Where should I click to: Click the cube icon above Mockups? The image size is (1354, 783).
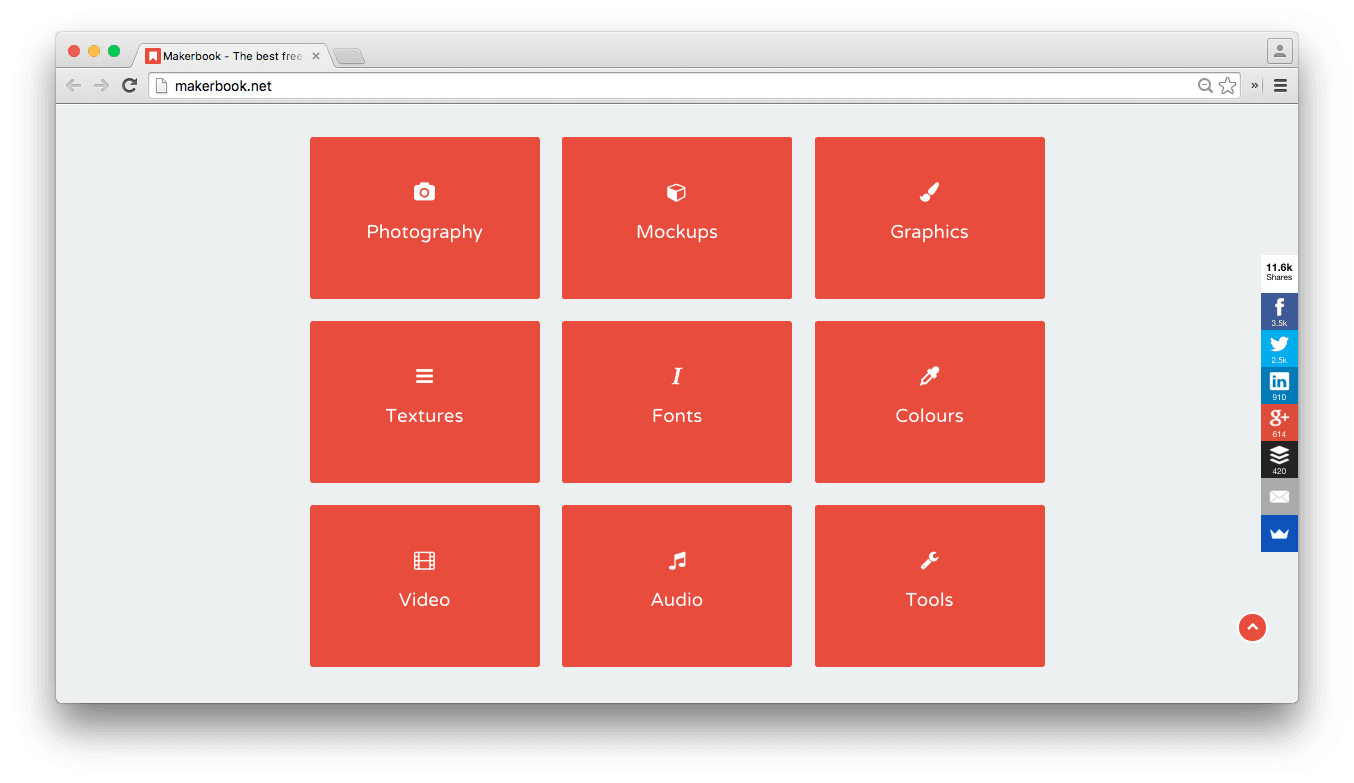coord(676,192)
